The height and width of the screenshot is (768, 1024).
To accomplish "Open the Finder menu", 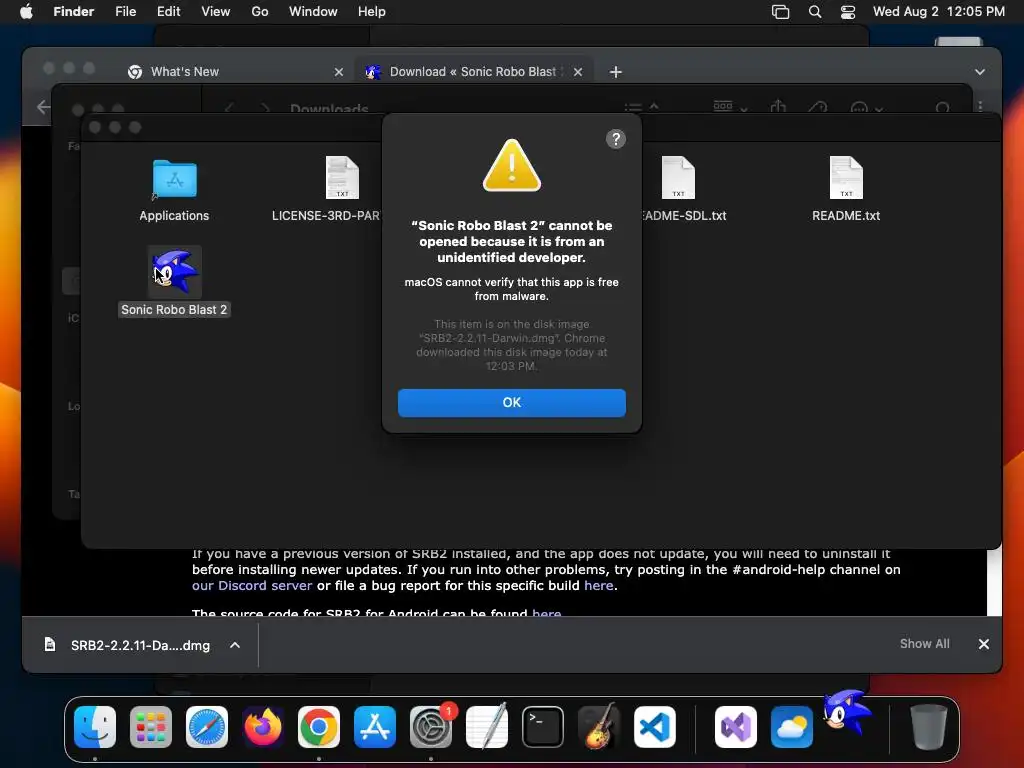I will [73, 11].
